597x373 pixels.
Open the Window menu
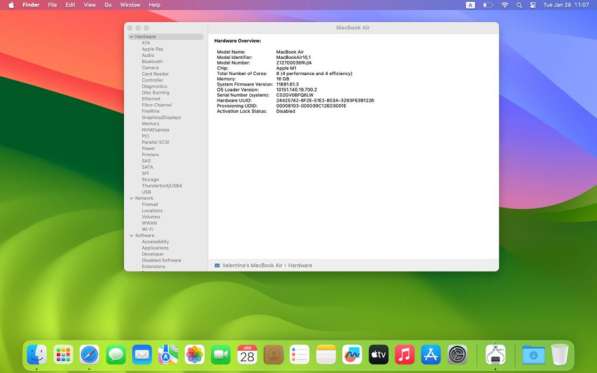click(x=130, y=5)
